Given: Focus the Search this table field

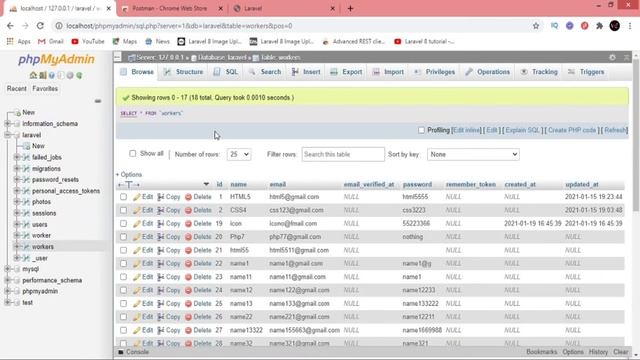Looking at the screenshot, I should click(343, 154).
